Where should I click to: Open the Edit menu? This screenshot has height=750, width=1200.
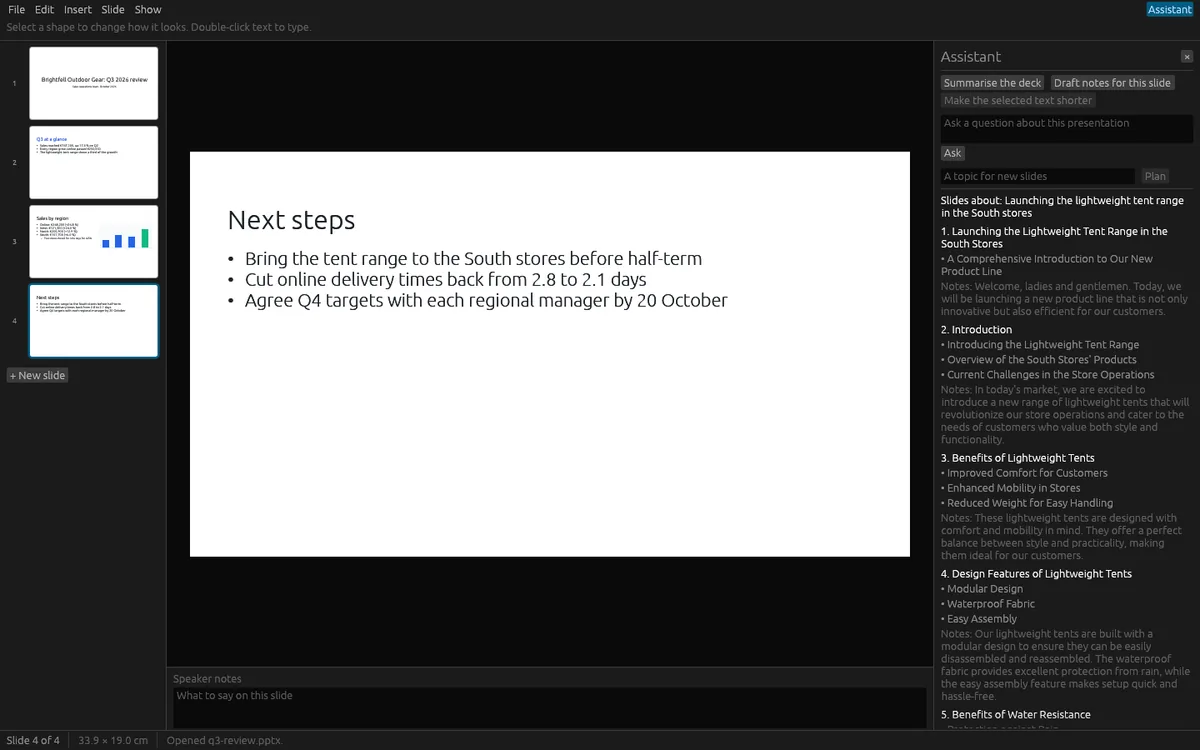point(44,9)
